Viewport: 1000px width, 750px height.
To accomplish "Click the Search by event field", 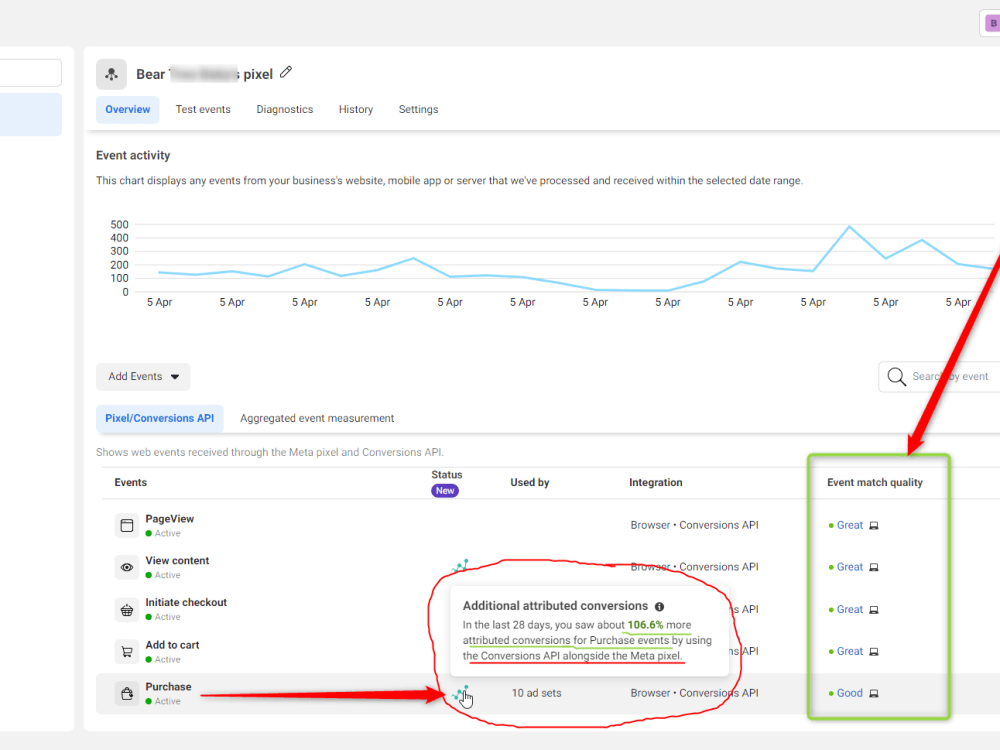I will [x=939, y=377].
